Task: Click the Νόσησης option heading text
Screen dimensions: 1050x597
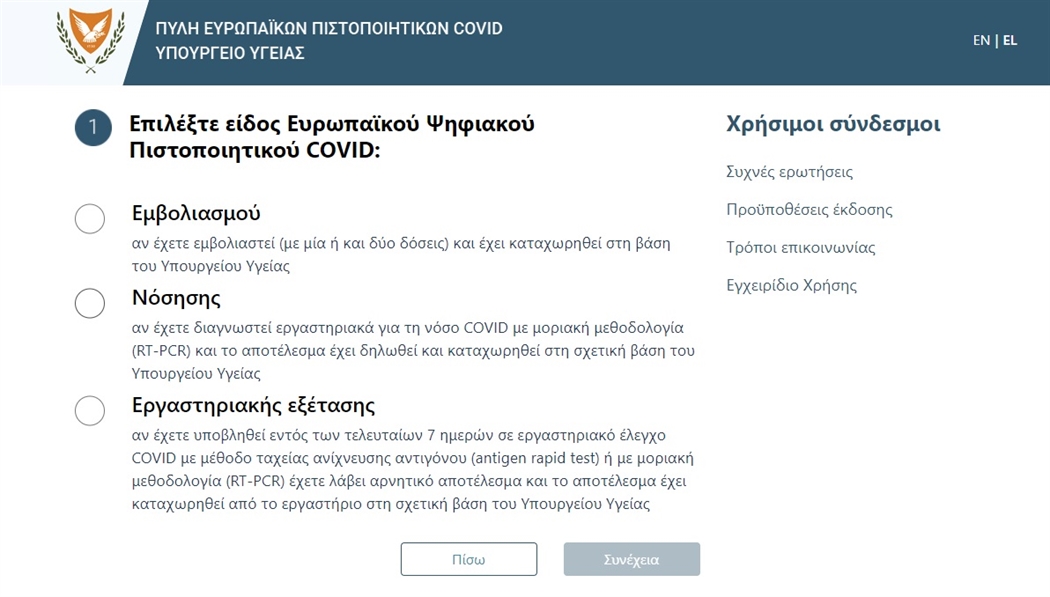Action: coord(176,298)
